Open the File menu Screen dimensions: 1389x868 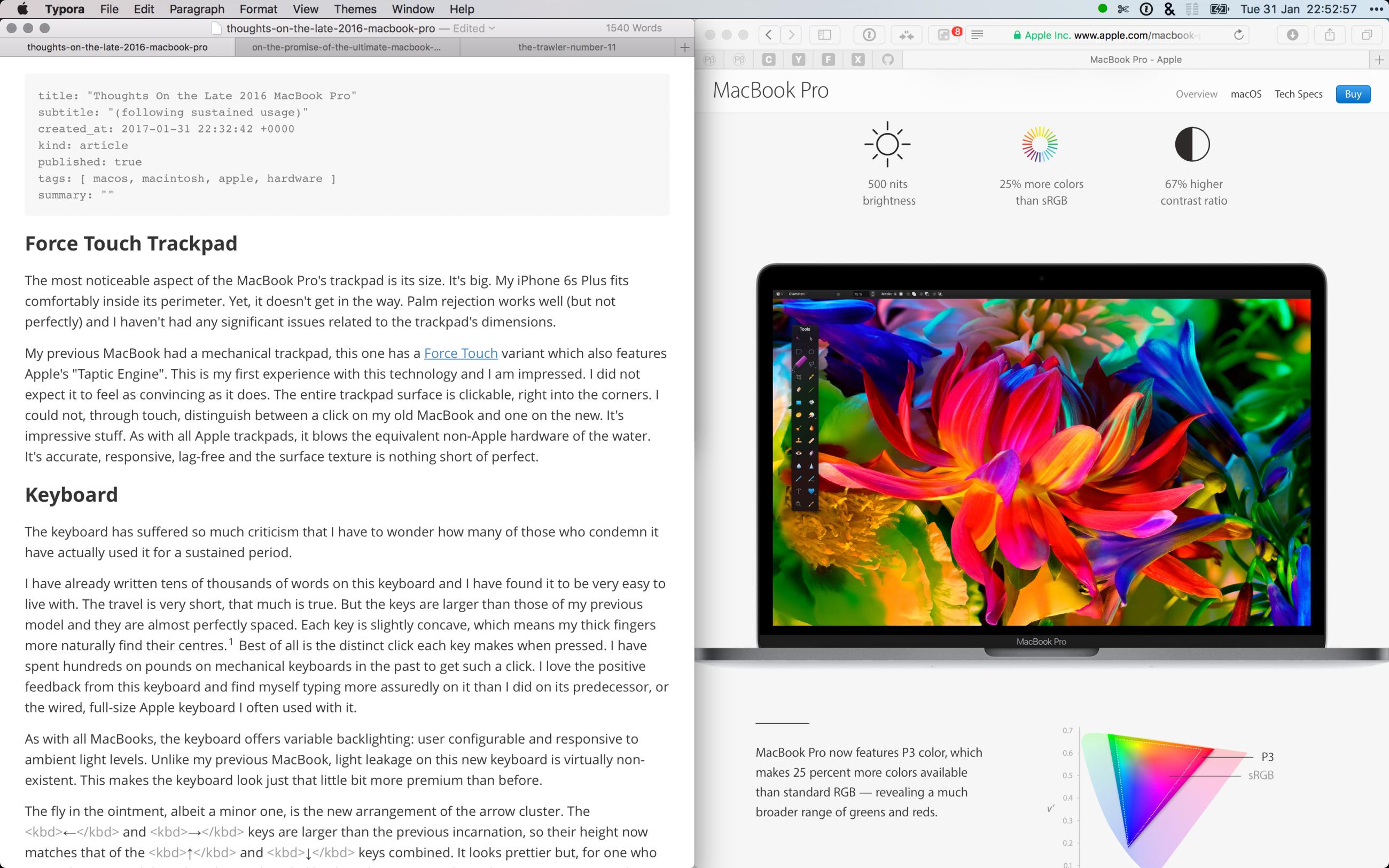pyautogui.click(x=109, y=9)
